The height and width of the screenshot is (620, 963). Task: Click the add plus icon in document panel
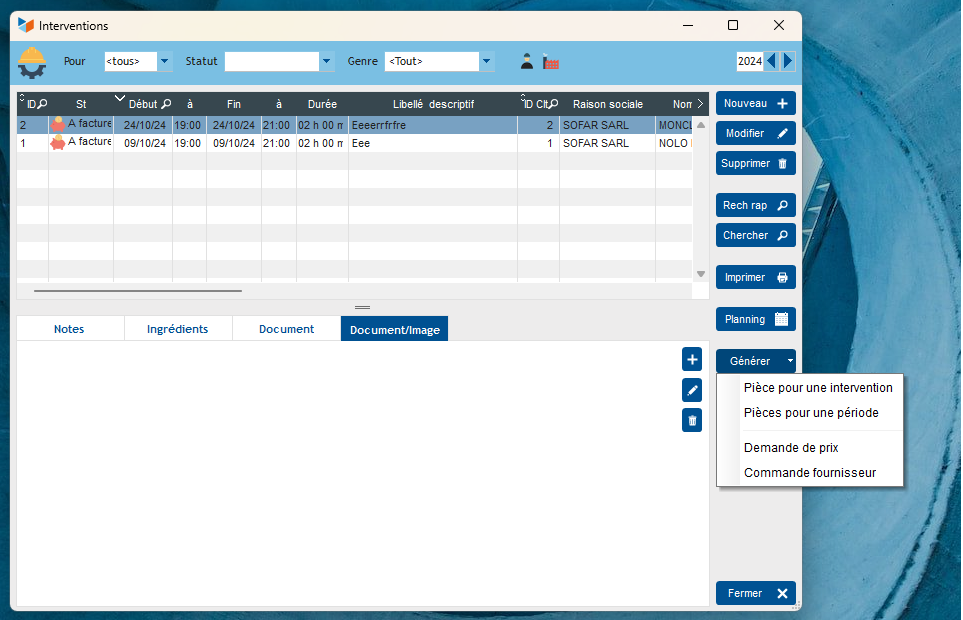pyautogui.click(x=692, y=360)
